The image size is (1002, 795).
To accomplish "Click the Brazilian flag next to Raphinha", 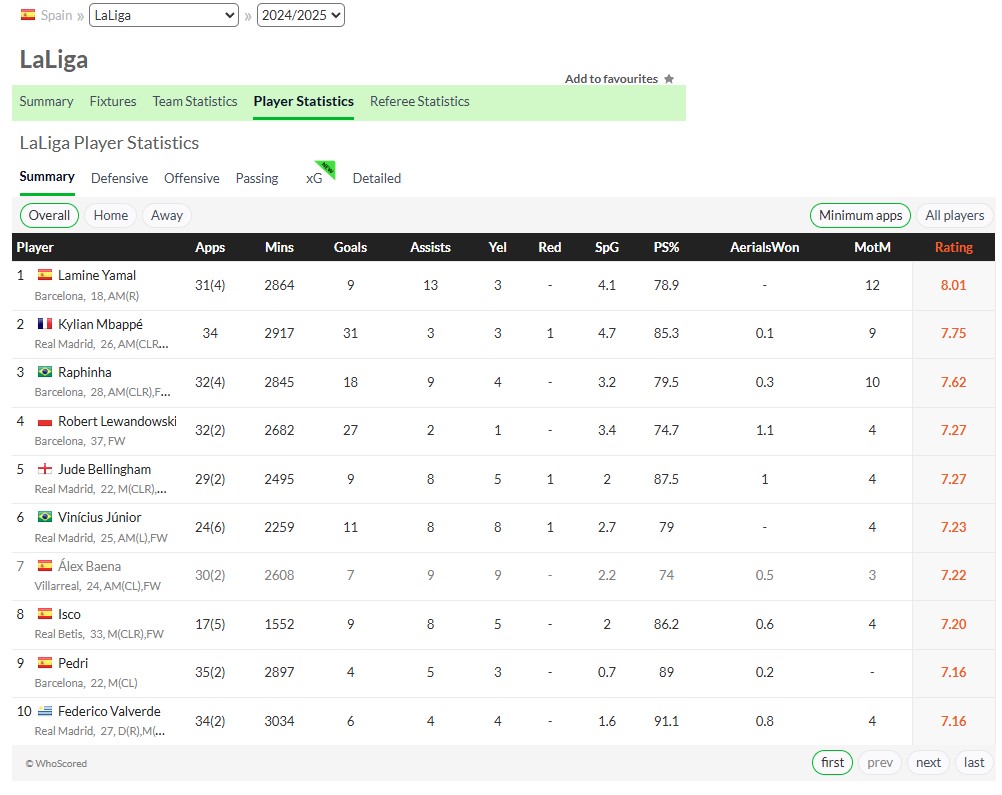I will tap(45, 372).
